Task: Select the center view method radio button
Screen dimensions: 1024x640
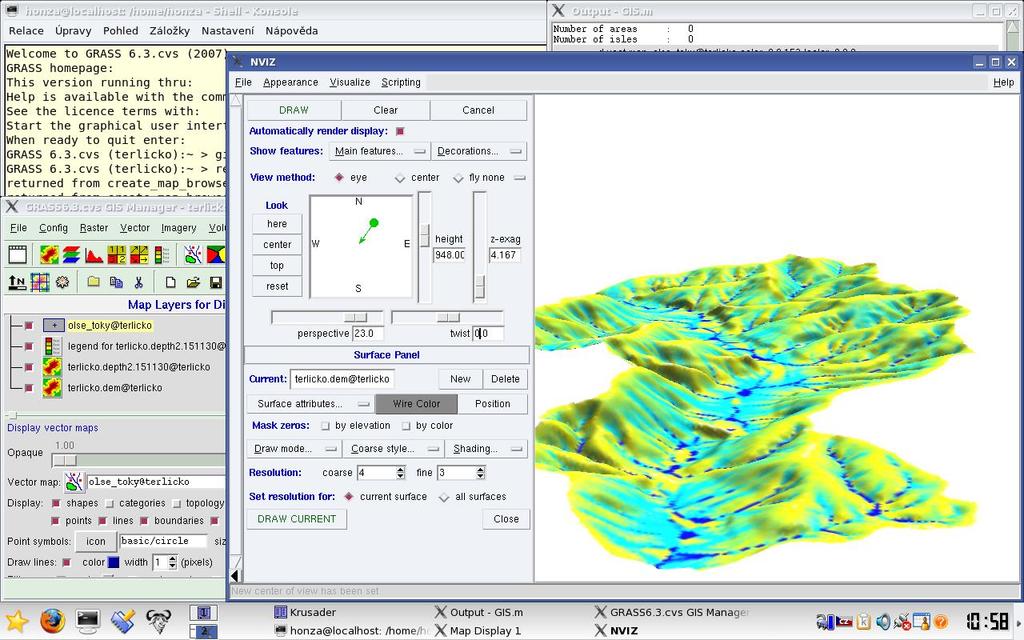Action: tap(400, 178)
